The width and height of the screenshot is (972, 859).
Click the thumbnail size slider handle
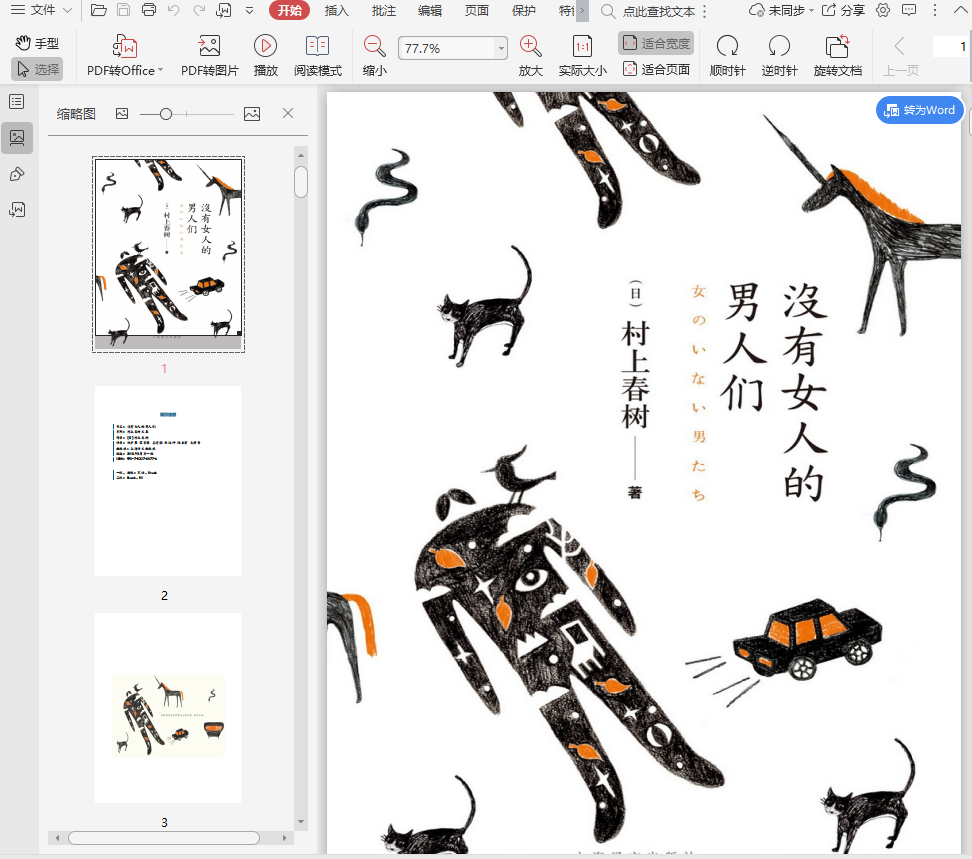coord(166,114)
